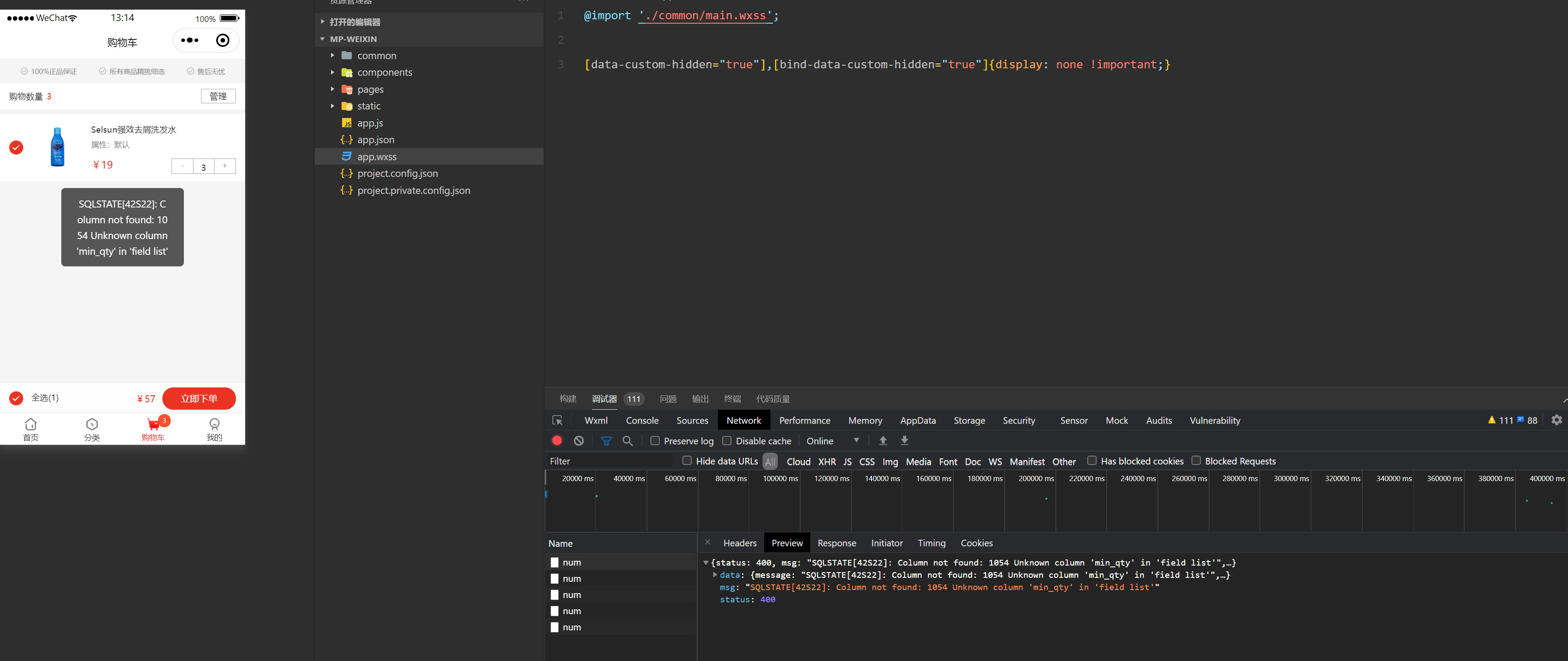Screen dimensions: 1568x661
Task: Click the warnings count 111 icon
Action: (1491, 420)
